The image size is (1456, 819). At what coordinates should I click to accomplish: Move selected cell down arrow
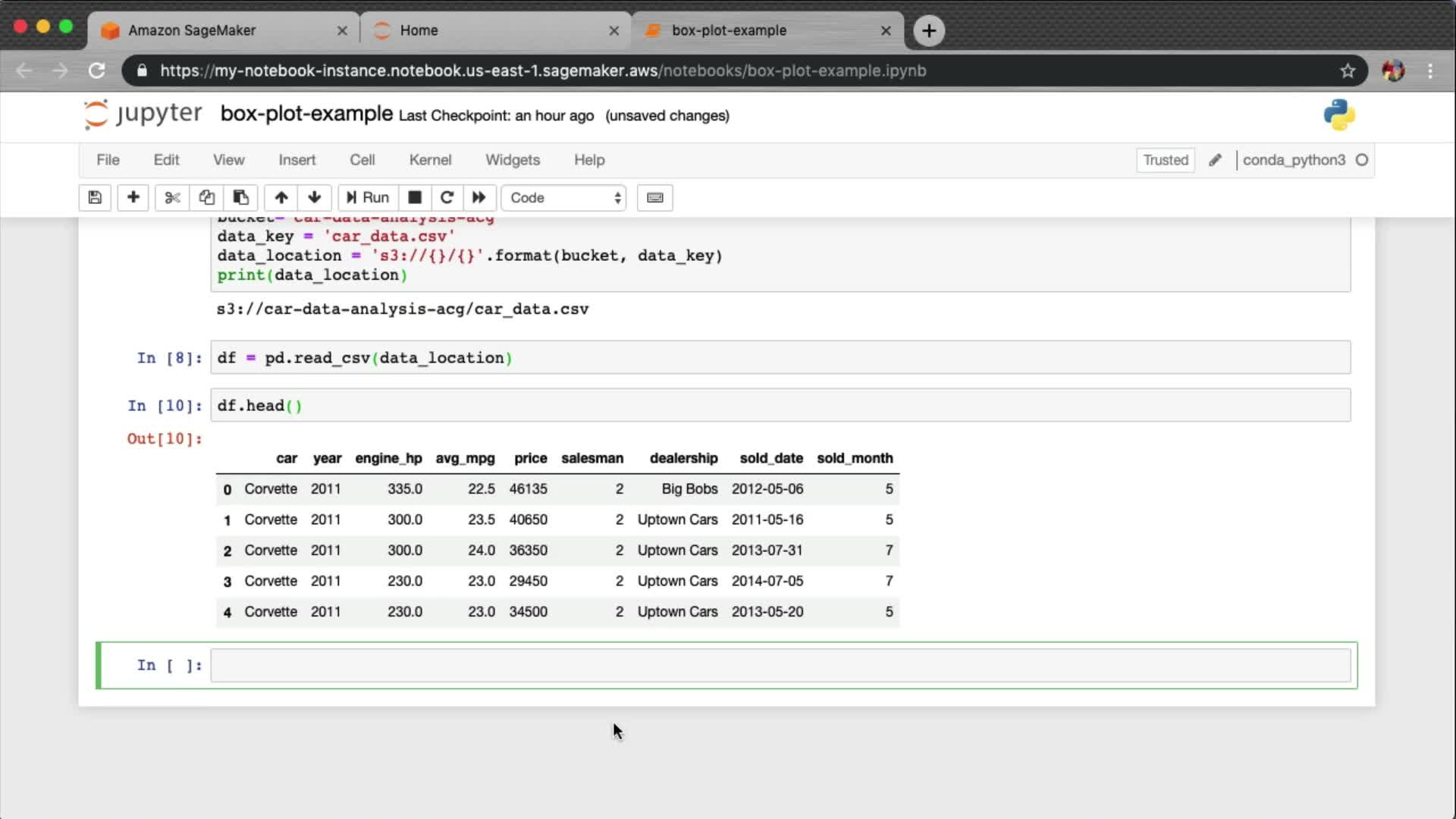(x=315, y=198)
